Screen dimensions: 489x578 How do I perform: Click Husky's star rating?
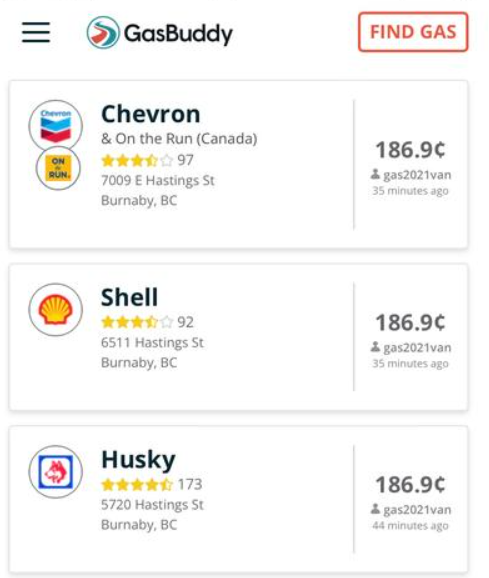point(137,485)
